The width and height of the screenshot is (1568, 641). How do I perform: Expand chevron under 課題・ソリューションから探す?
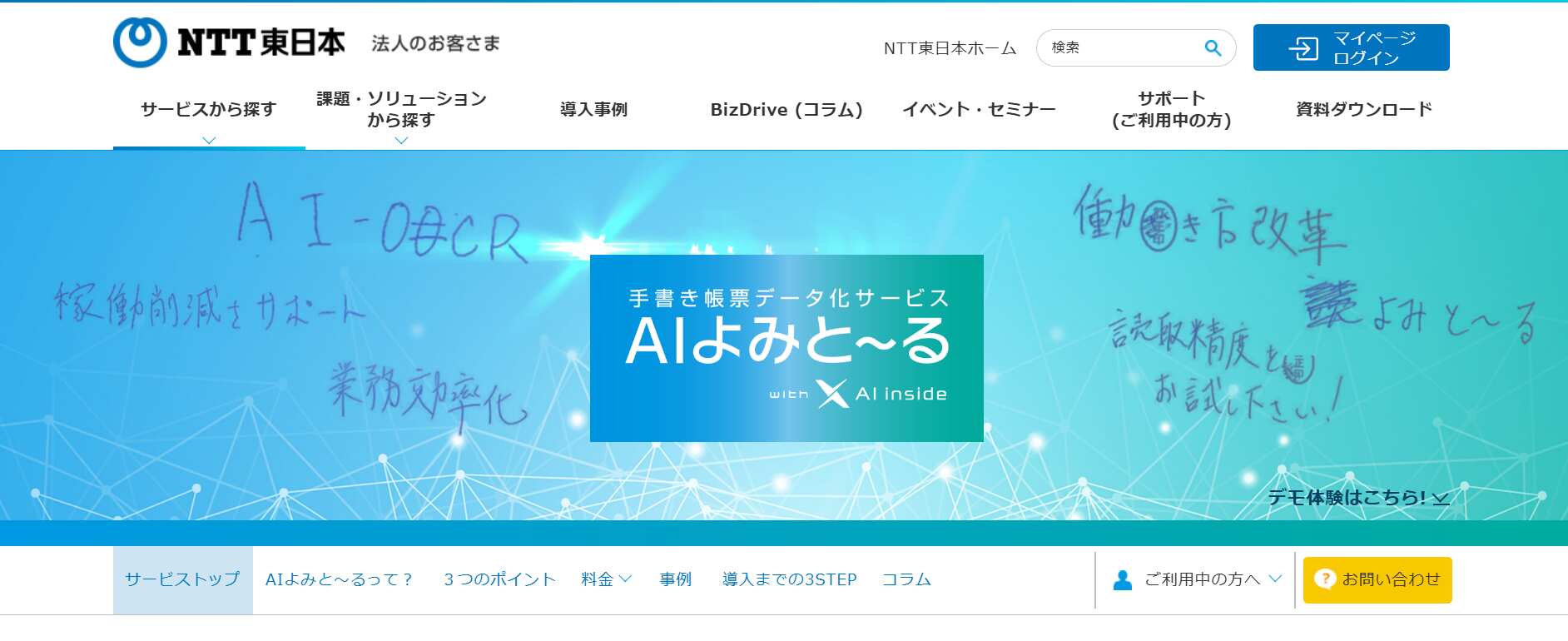tap(401, 140)
